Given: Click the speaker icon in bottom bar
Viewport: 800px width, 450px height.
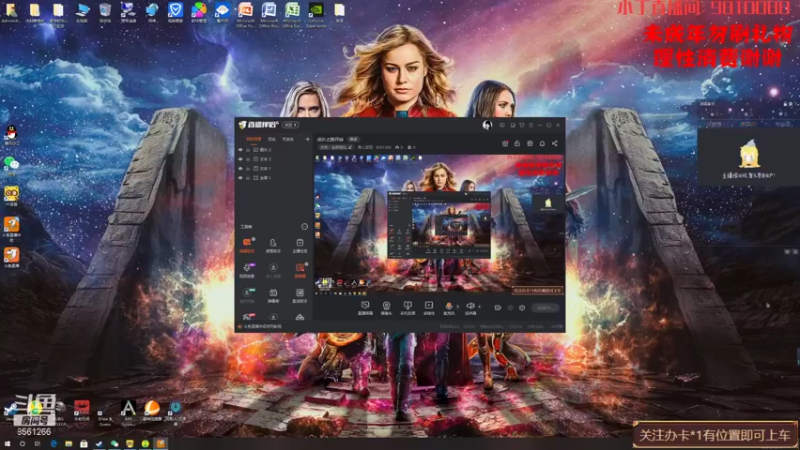Looking at the screenshot, I should pyautogui.click(x=470, y=308).
